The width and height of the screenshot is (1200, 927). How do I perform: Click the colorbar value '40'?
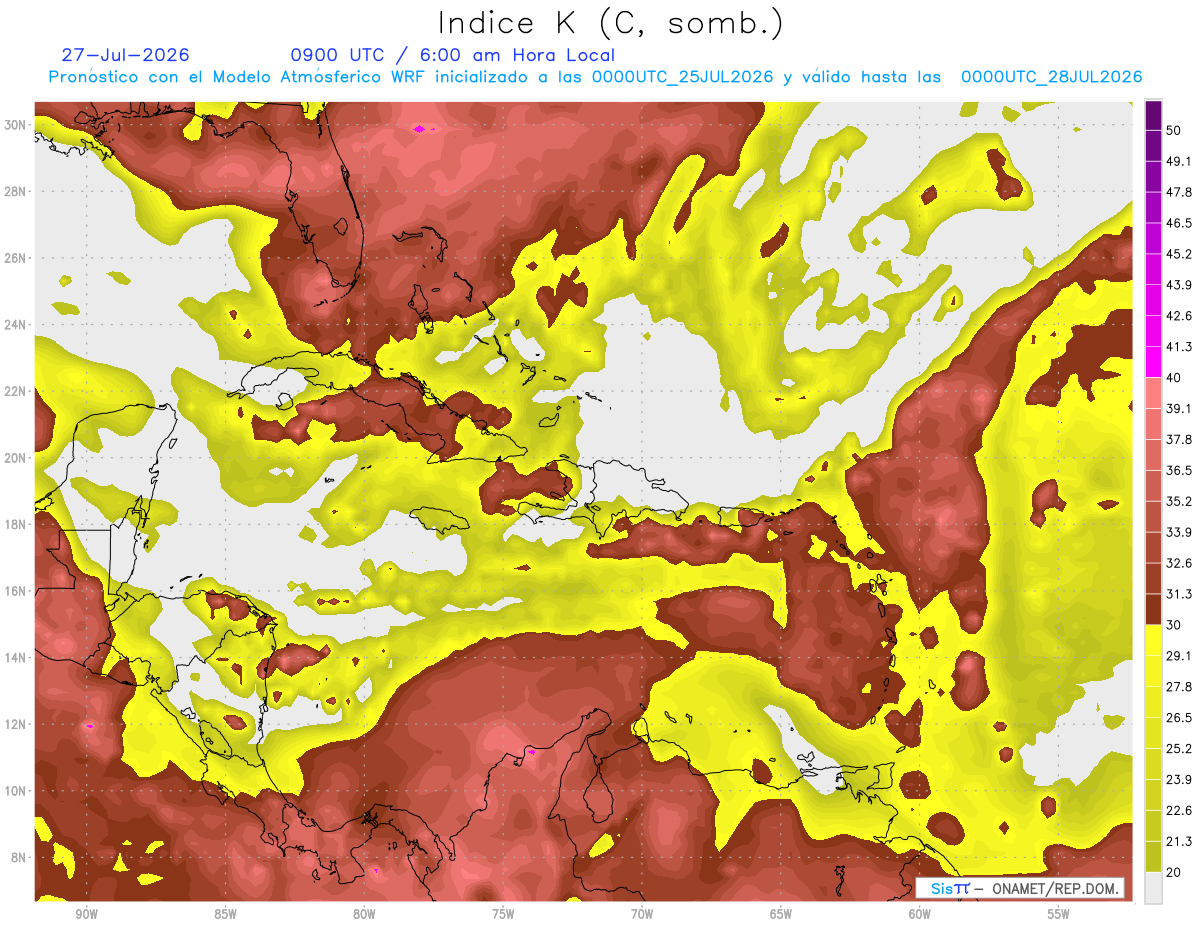[x=1174, y=377]
